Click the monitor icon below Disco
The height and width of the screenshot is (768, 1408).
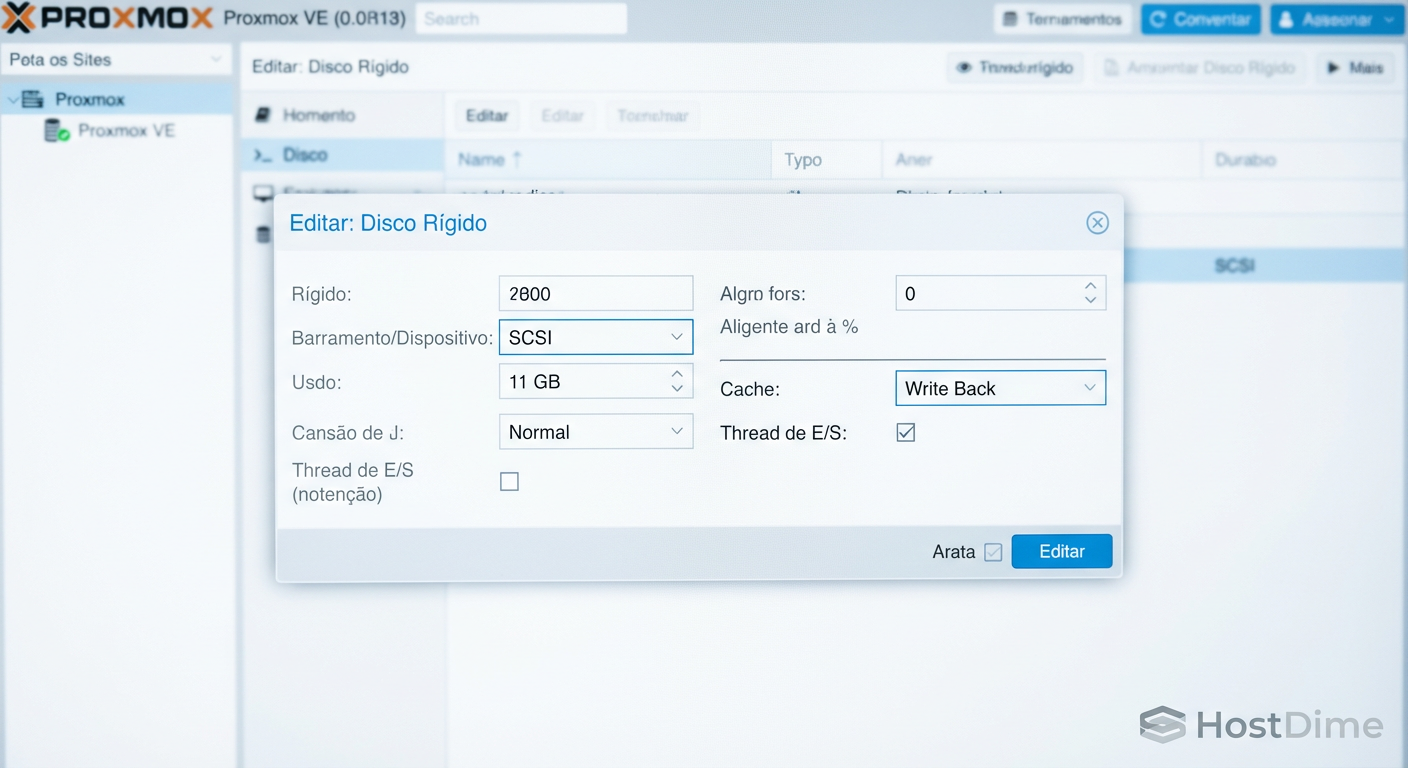[263, 193]
